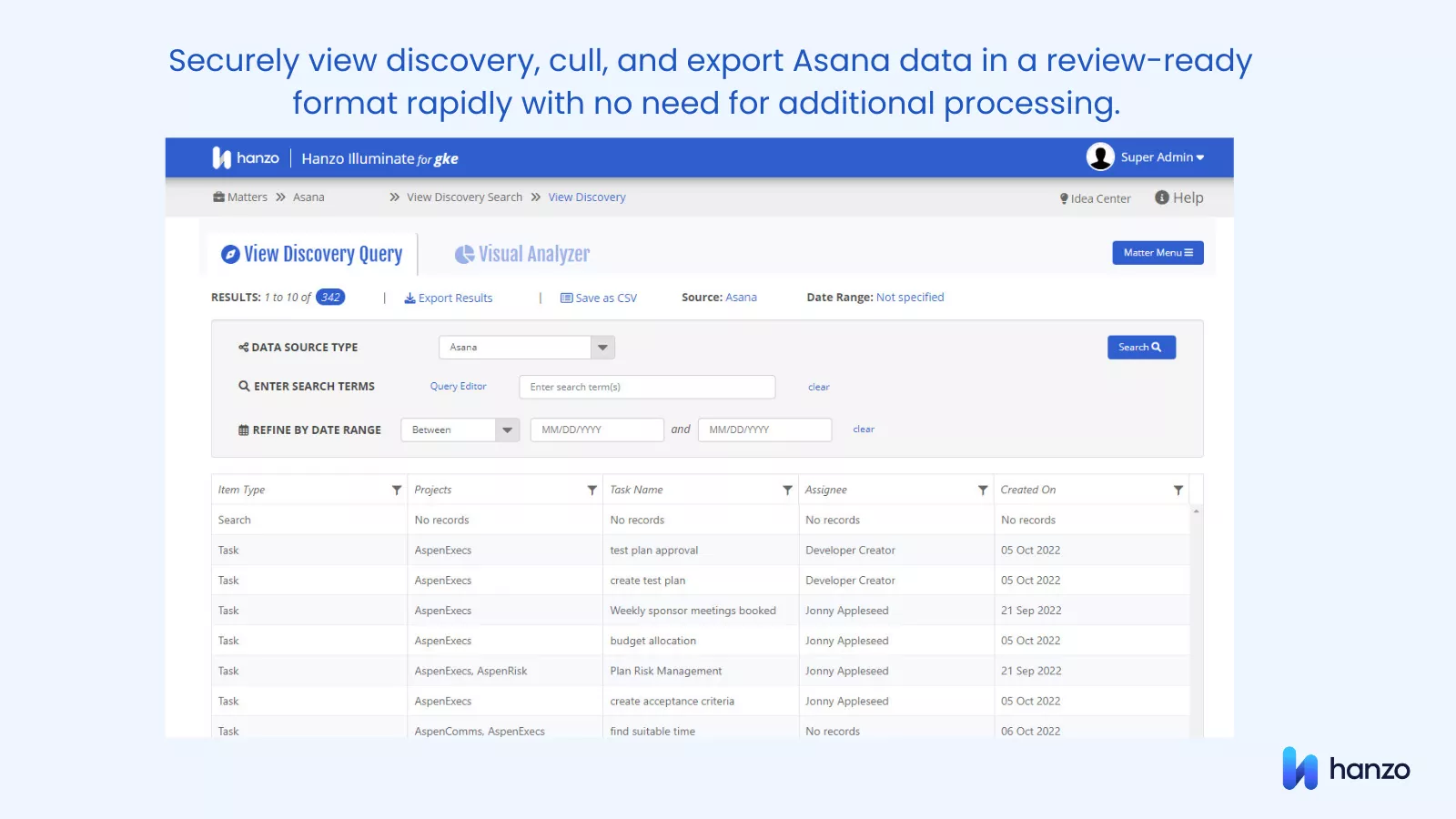Click Export Results
1456x819 pixels.
tap(449, 298)
